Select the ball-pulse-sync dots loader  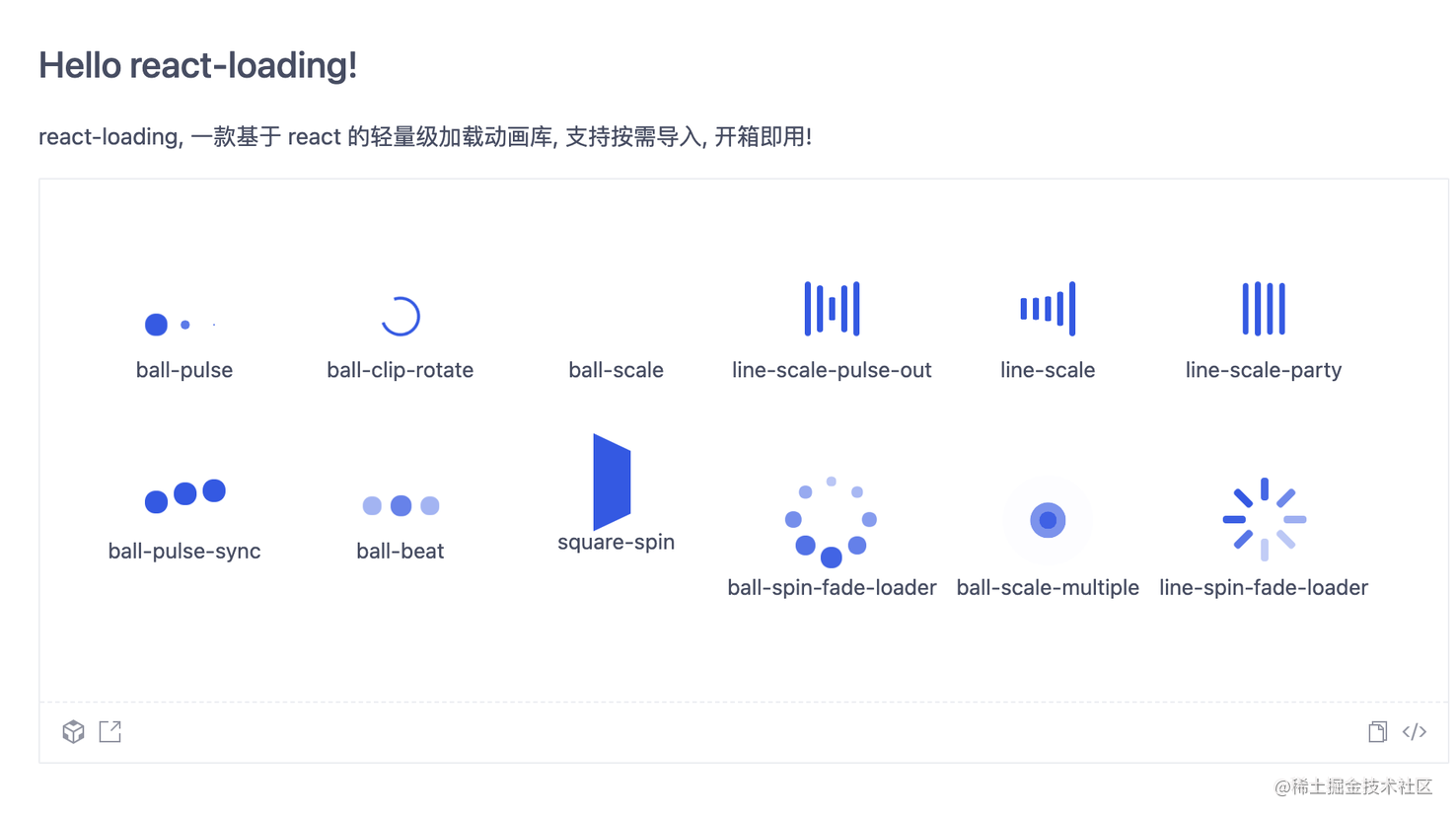click(184, 498)
